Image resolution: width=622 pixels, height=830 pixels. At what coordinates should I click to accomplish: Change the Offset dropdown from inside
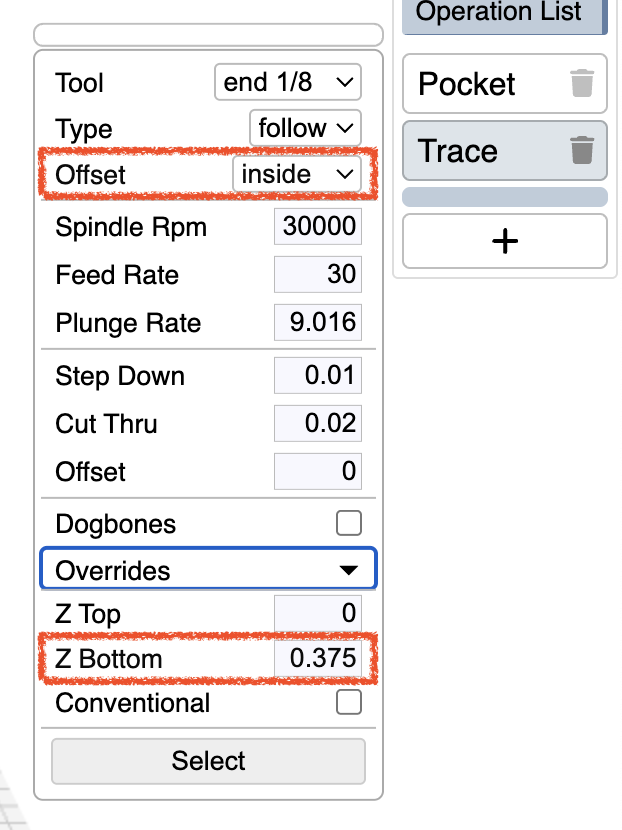click(296, 174)
